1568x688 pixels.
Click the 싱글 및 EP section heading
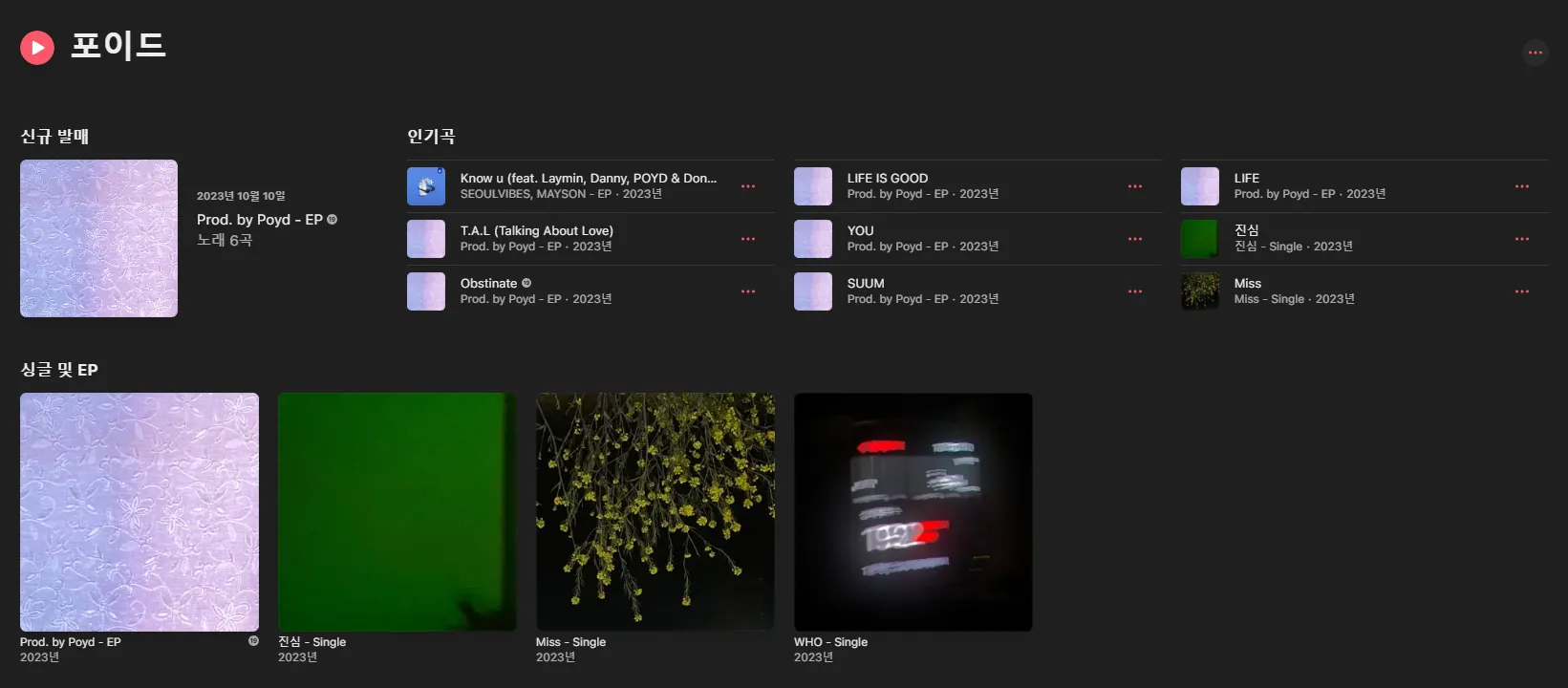(59, 370)
